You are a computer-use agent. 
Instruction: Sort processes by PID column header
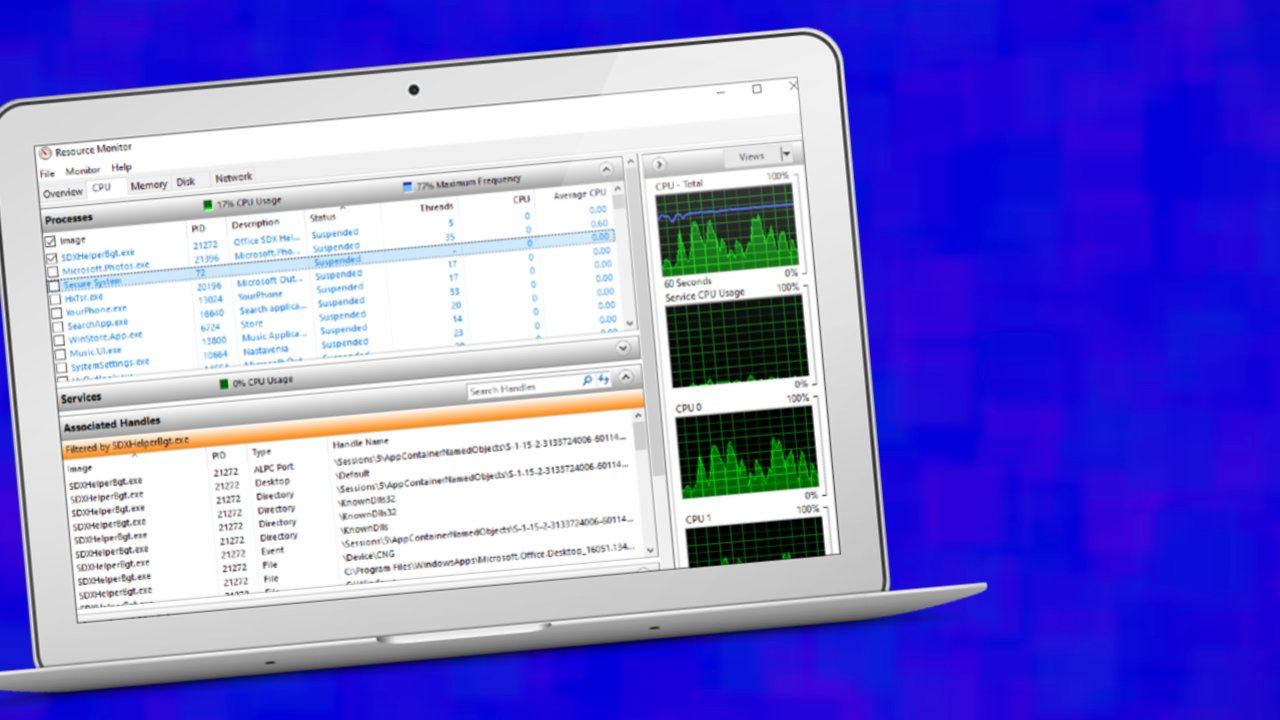pyautogui.click(x=198, y=229)
